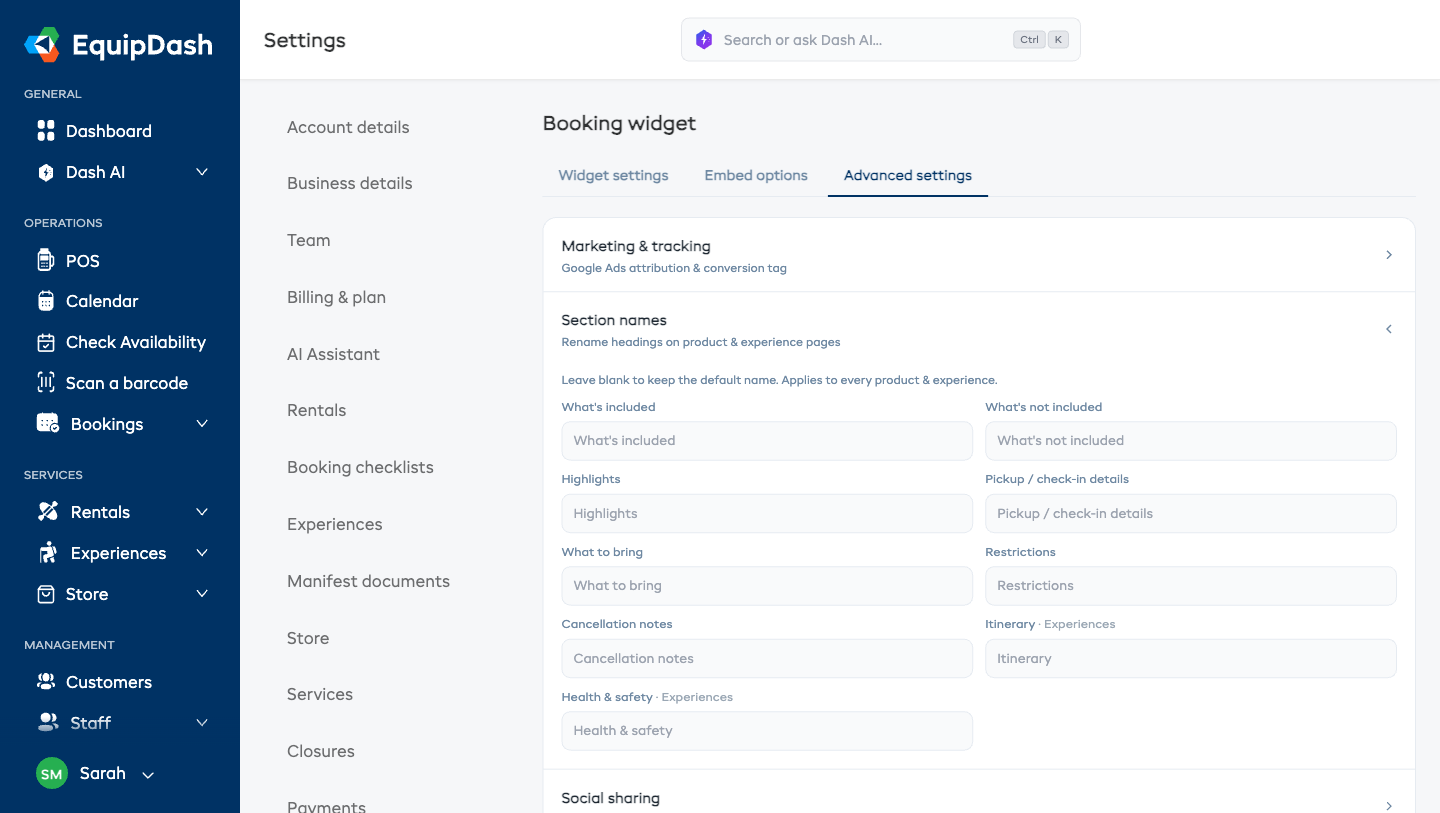Select the Advanced settings tab
Screen dimensions: 1440x813
(x=908, y=175)
